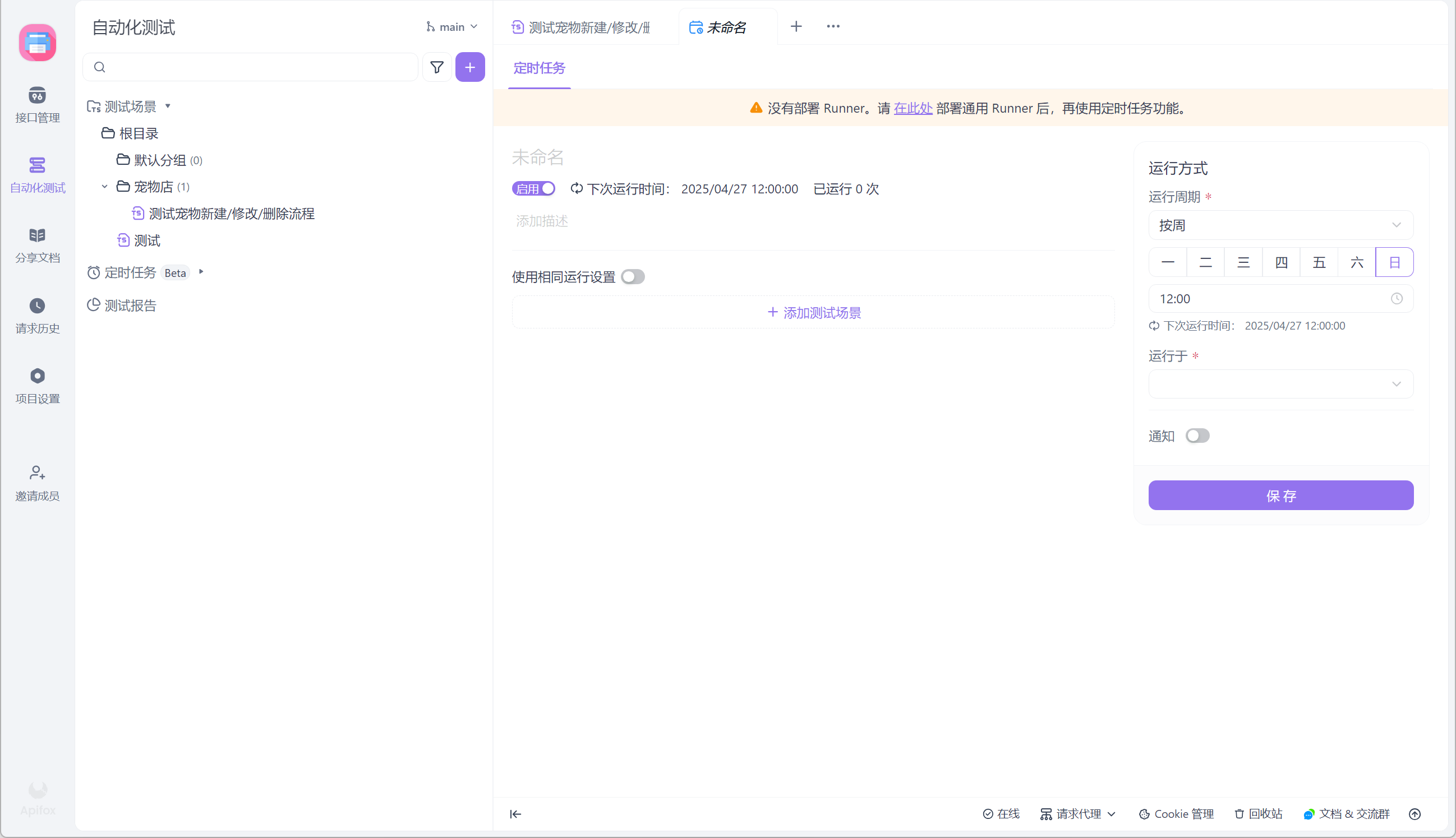Collapse sidebar with bottom arrow icon
The height and width of the screenshot is (838, 1456).
(515, 814)
